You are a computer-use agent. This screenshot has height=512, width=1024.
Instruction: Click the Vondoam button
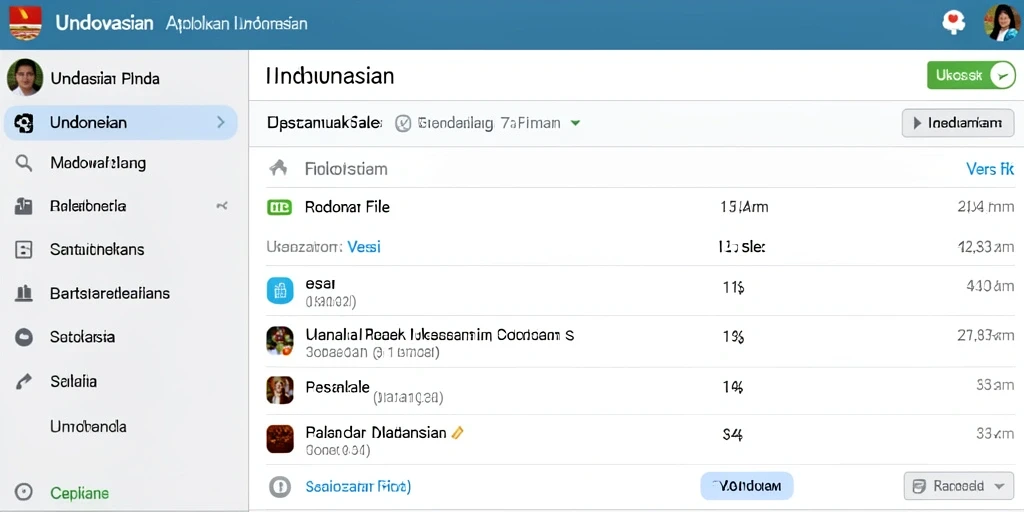pos(746,486)
